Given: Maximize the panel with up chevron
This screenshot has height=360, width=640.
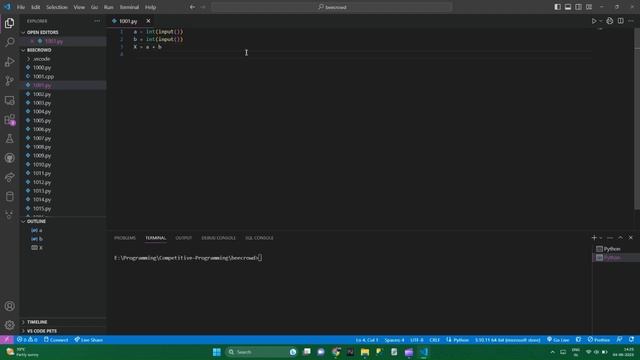Looking at the screenshot, I should coord(620,238).
